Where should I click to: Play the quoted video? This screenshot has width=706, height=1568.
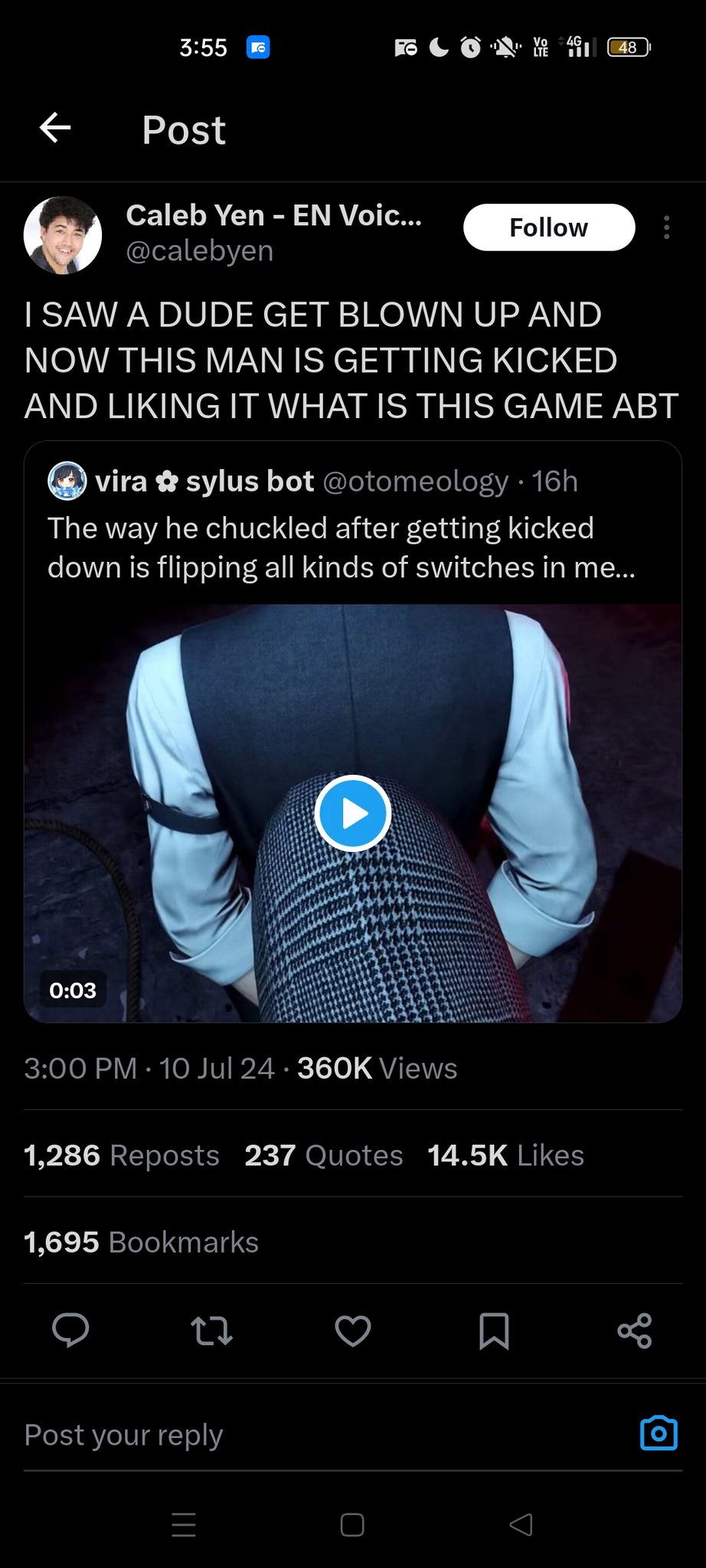pos(353,813)
